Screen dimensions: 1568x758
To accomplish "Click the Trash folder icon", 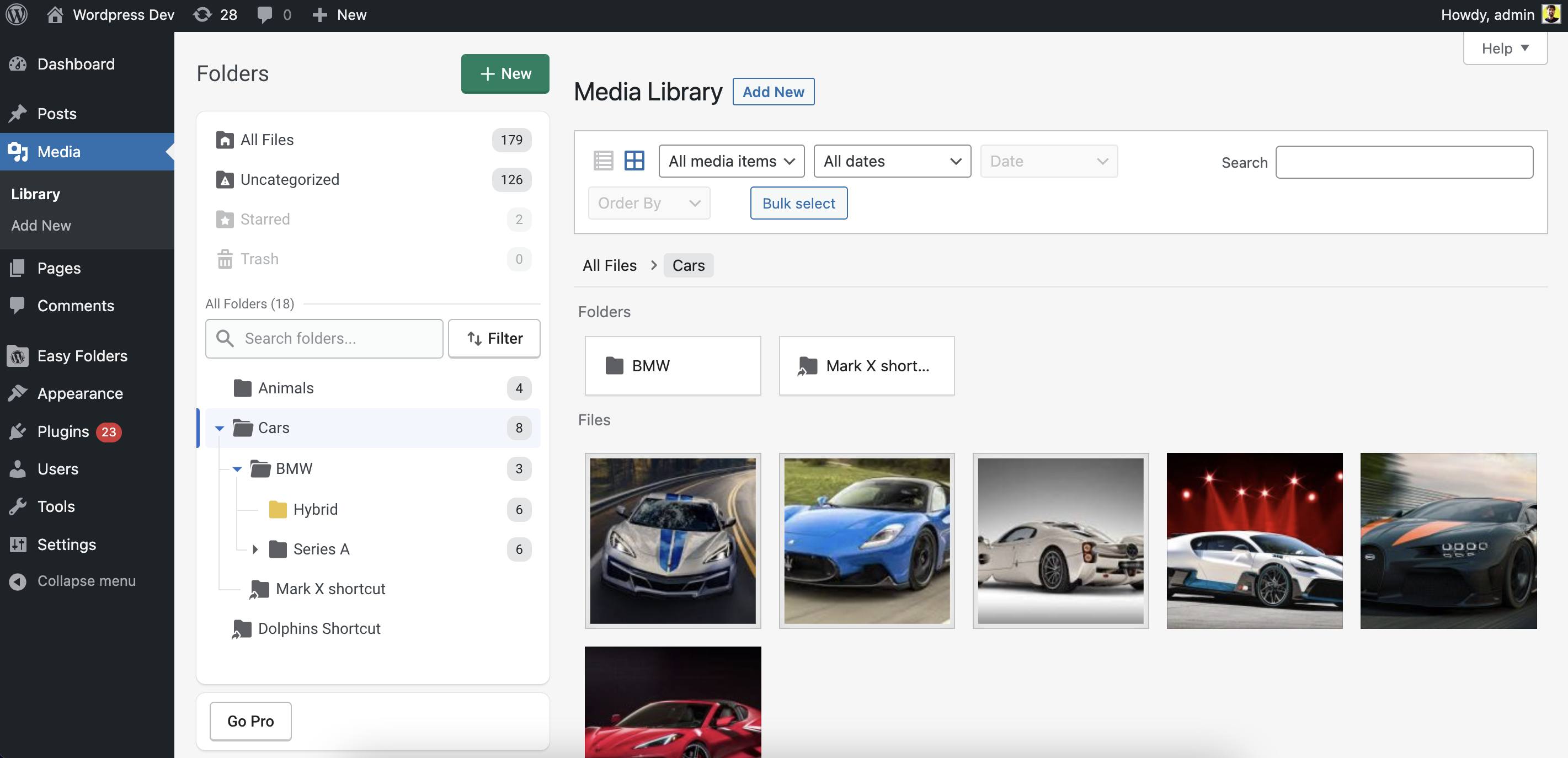I will pyautogui.click(x=225, y=259).
